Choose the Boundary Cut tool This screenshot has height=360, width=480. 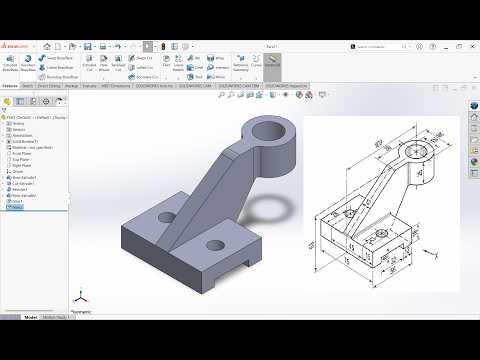click(x=143, y=77)
